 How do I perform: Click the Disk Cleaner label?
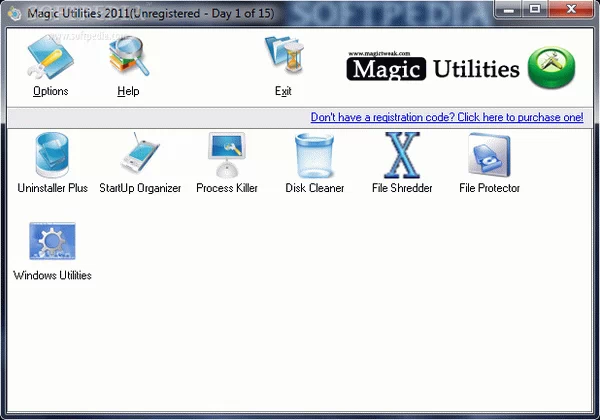315,188
